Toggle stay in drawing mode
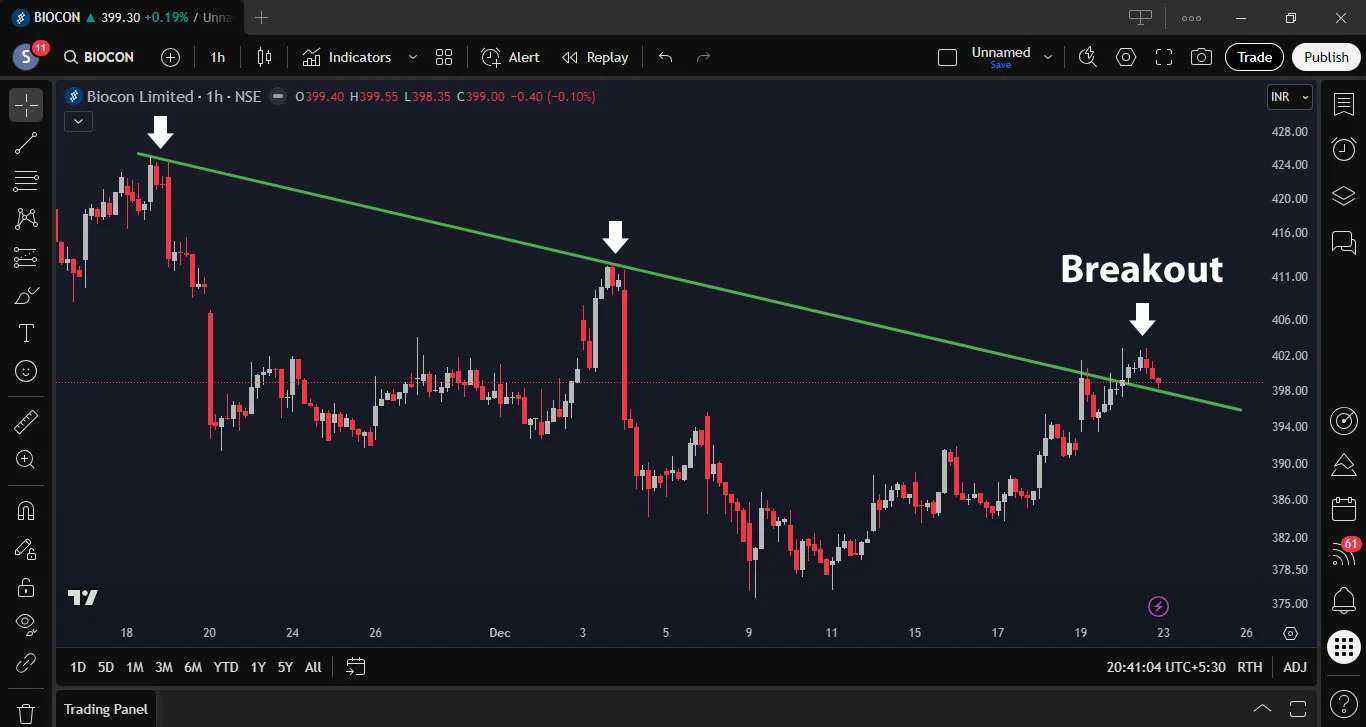Viewport: 1366px width, 727px height. [x=26, y=549]
